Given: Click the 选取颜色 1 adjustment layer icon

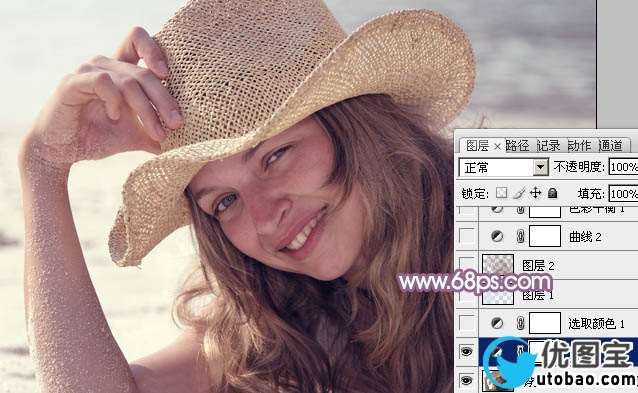Looking at the screenshot, I should point(497,323).
